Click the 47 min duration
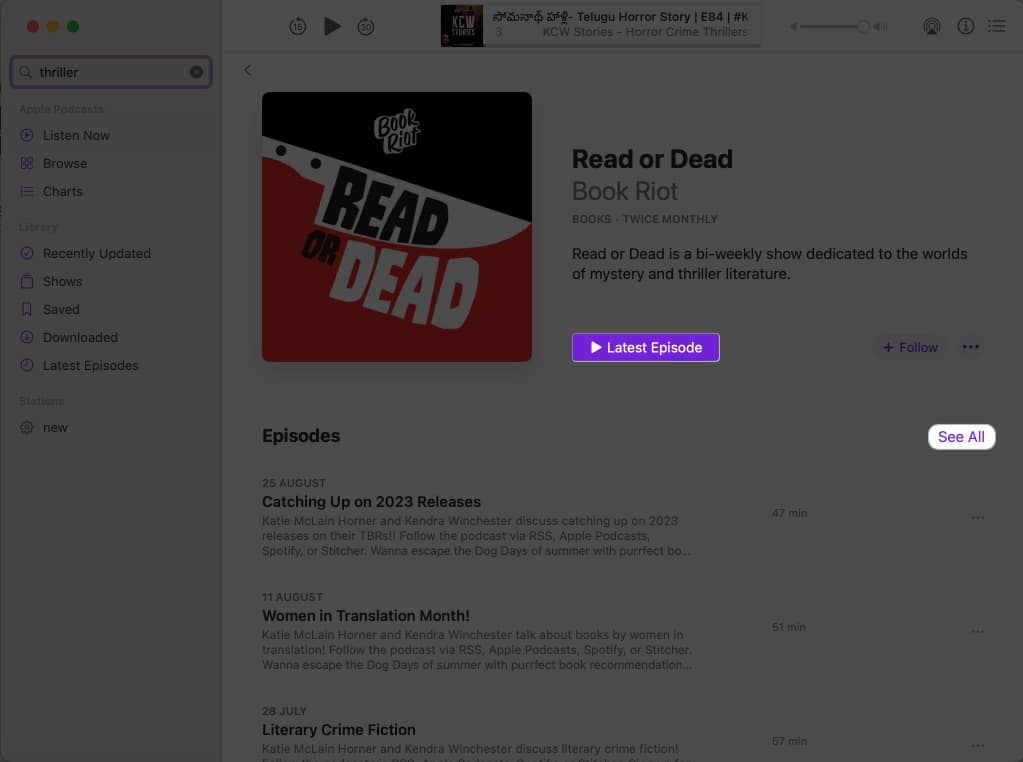The image size is (1023, 762). tap(789, 513)
